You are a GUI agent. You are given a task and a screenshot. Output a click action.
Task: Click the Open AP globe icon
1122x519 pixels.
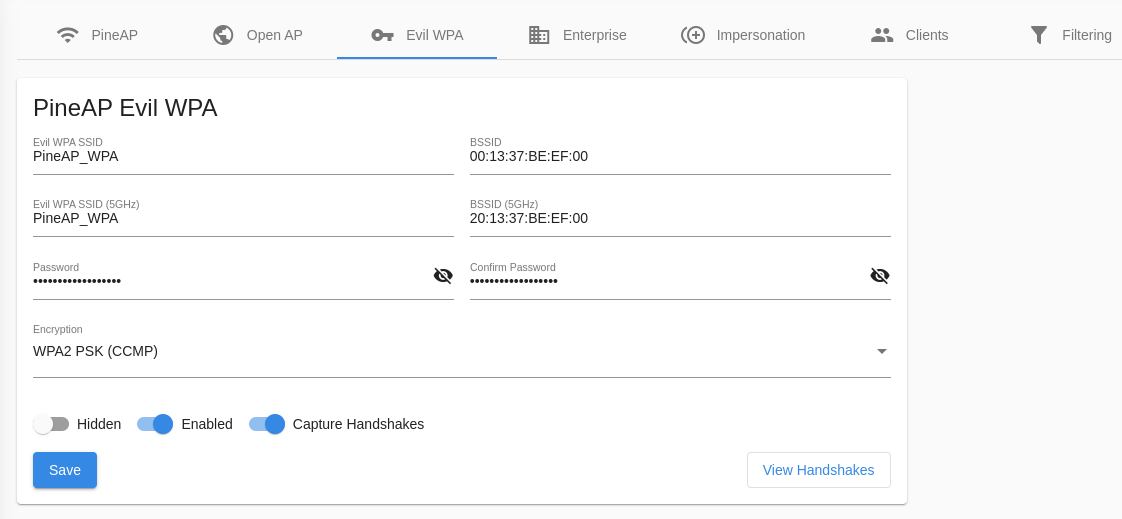pyautogui.click(x=223, y=35)
